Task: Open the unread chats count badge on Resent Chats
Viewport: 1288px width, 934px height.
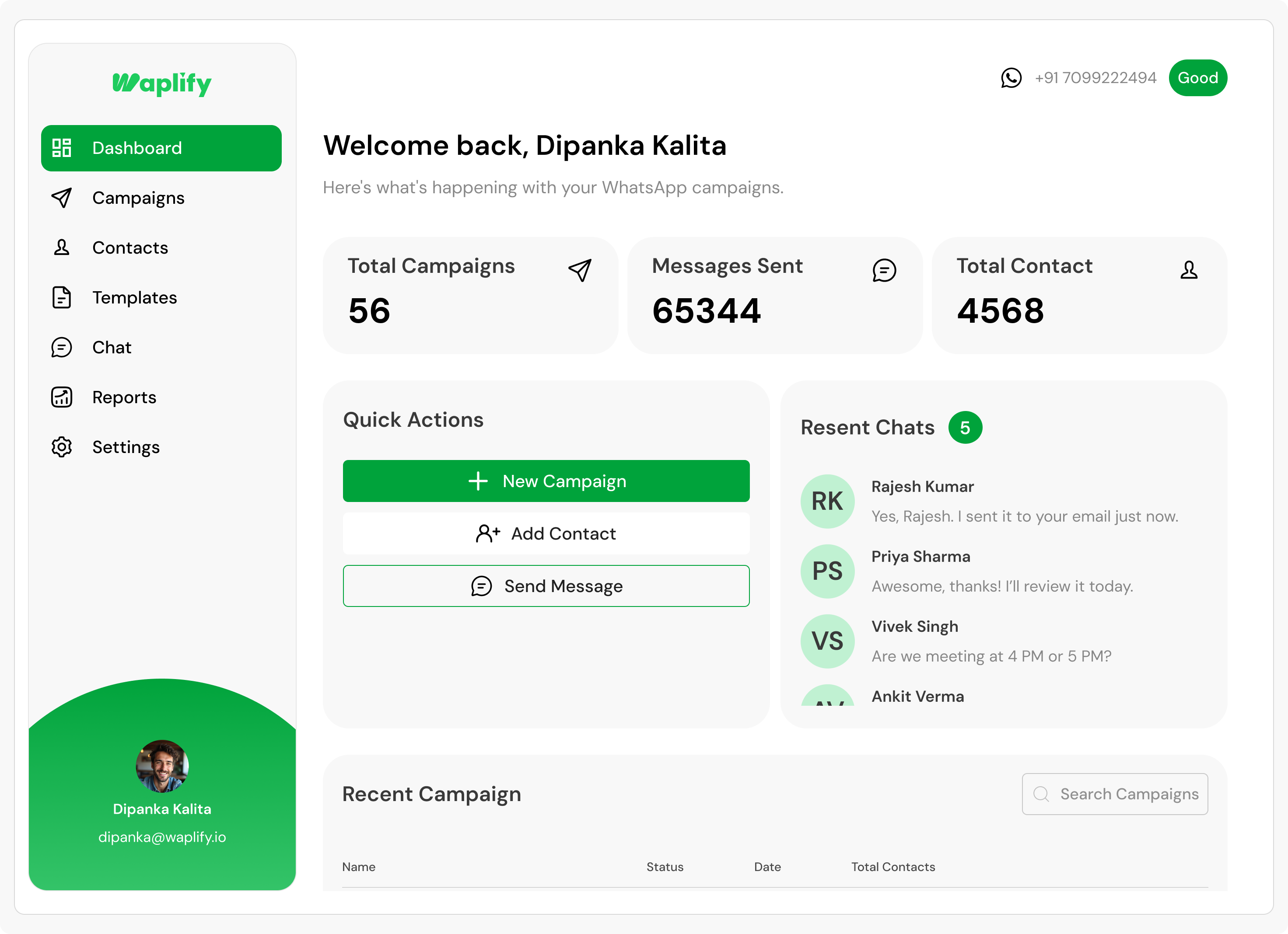Action: pos(966,427)
